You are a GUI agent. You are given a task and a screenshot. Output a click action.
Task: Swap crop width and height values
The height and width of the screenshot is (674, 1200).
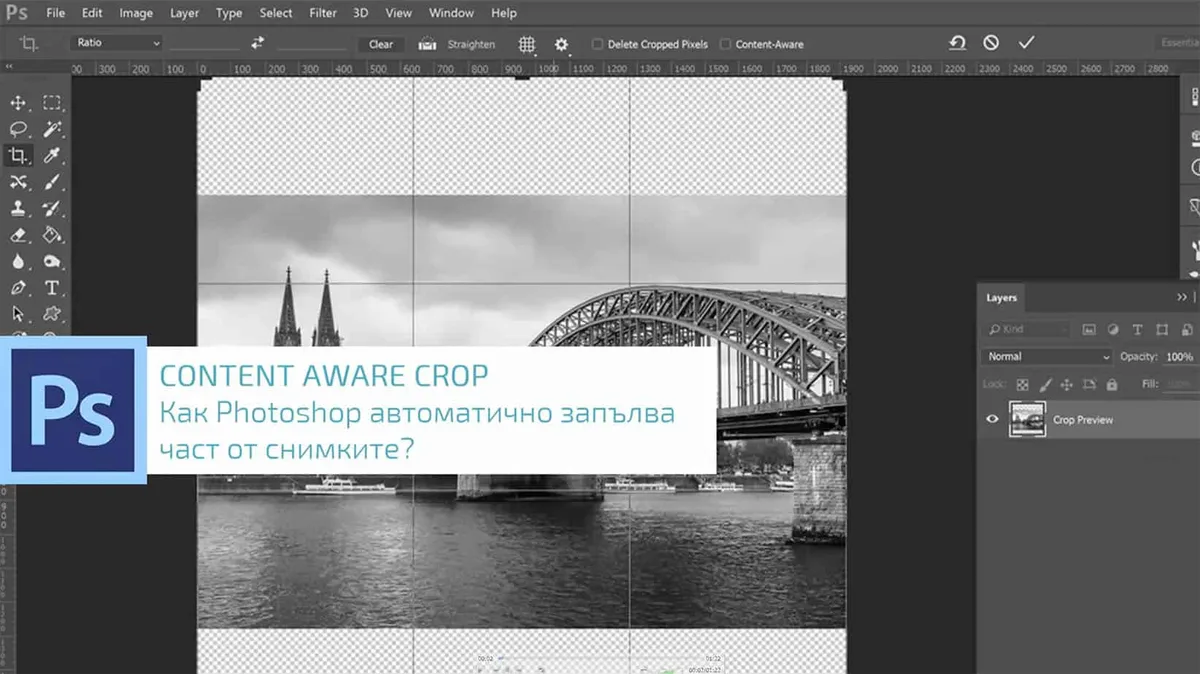[x=257, y=44]
